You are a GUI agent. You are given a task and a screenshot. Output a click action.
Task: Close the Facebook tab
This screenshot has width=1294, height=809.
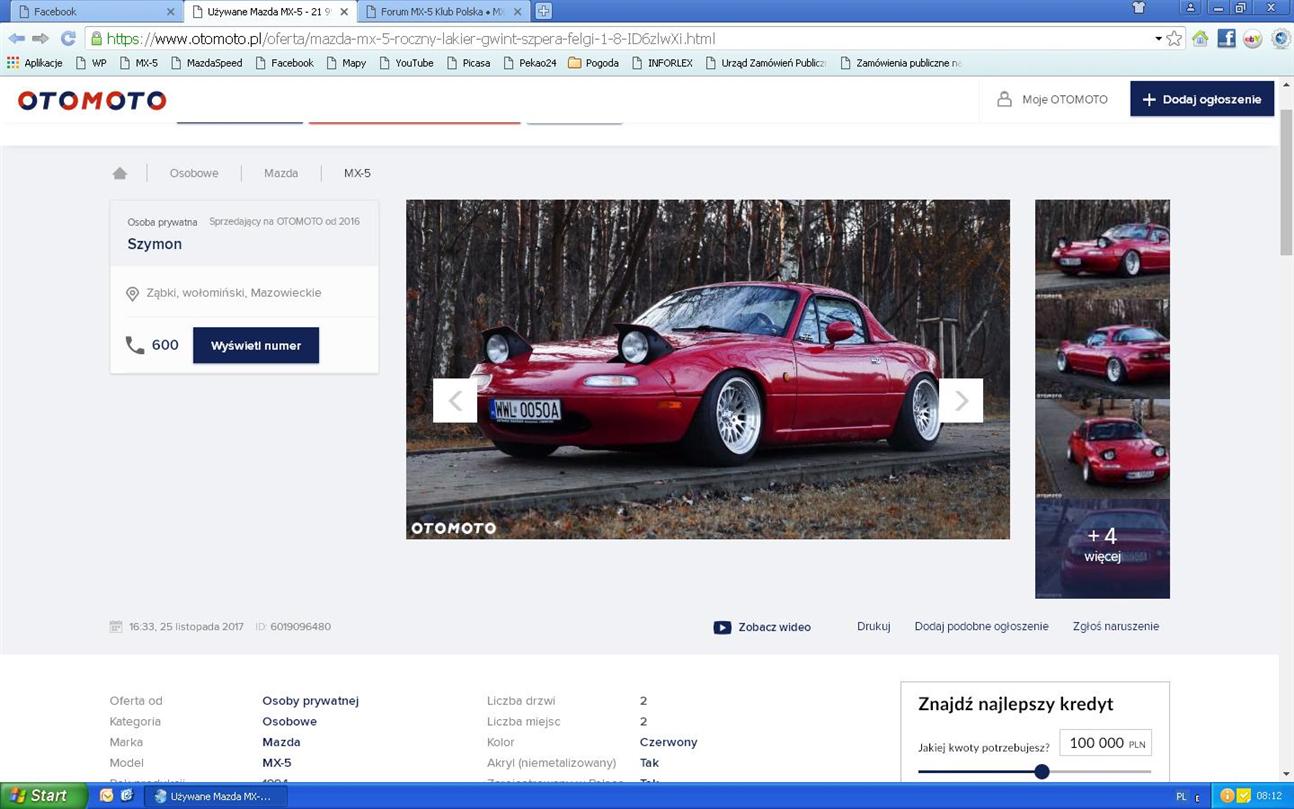pos(170,12)
